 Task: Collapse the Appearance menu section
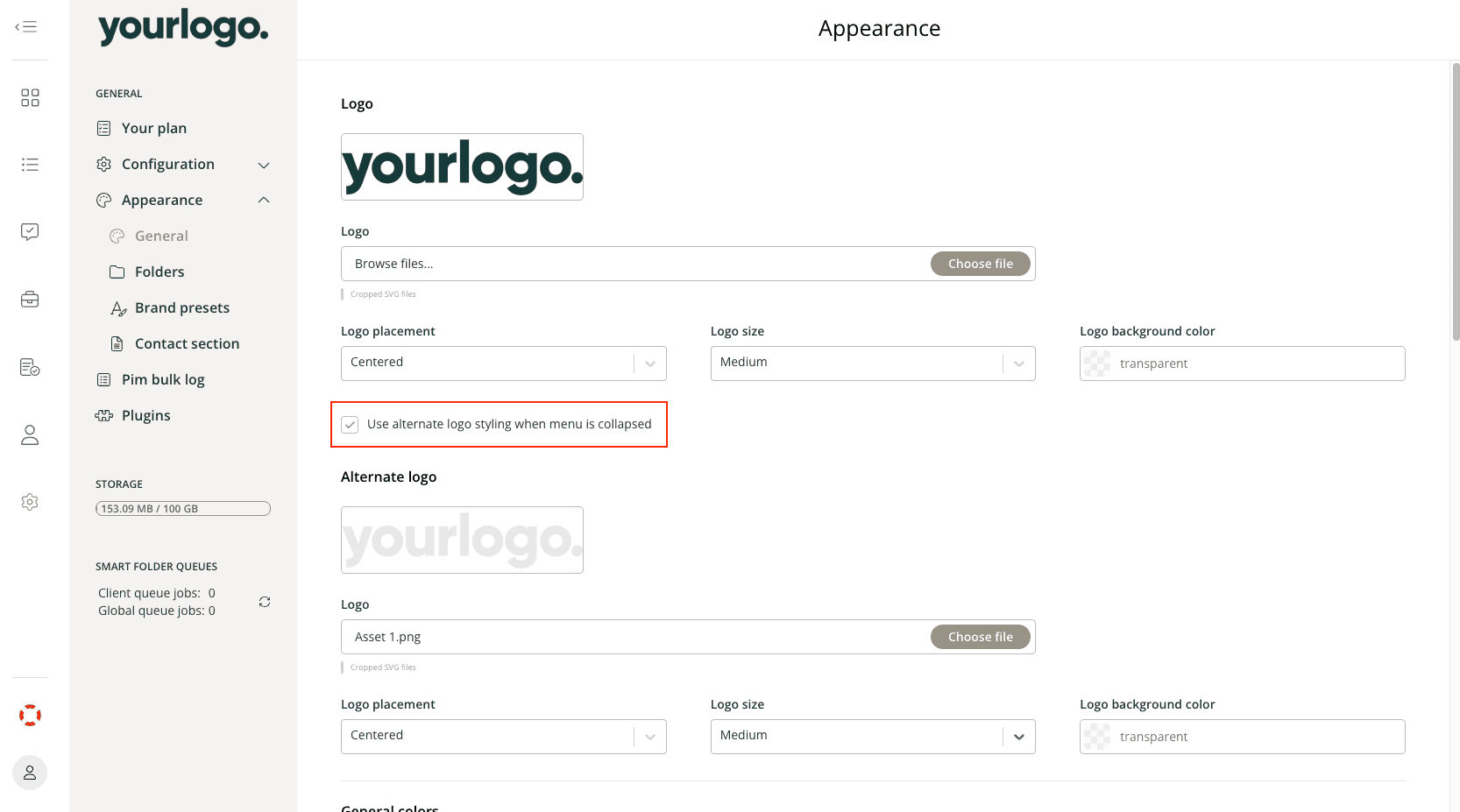click(x=264, y=201)
